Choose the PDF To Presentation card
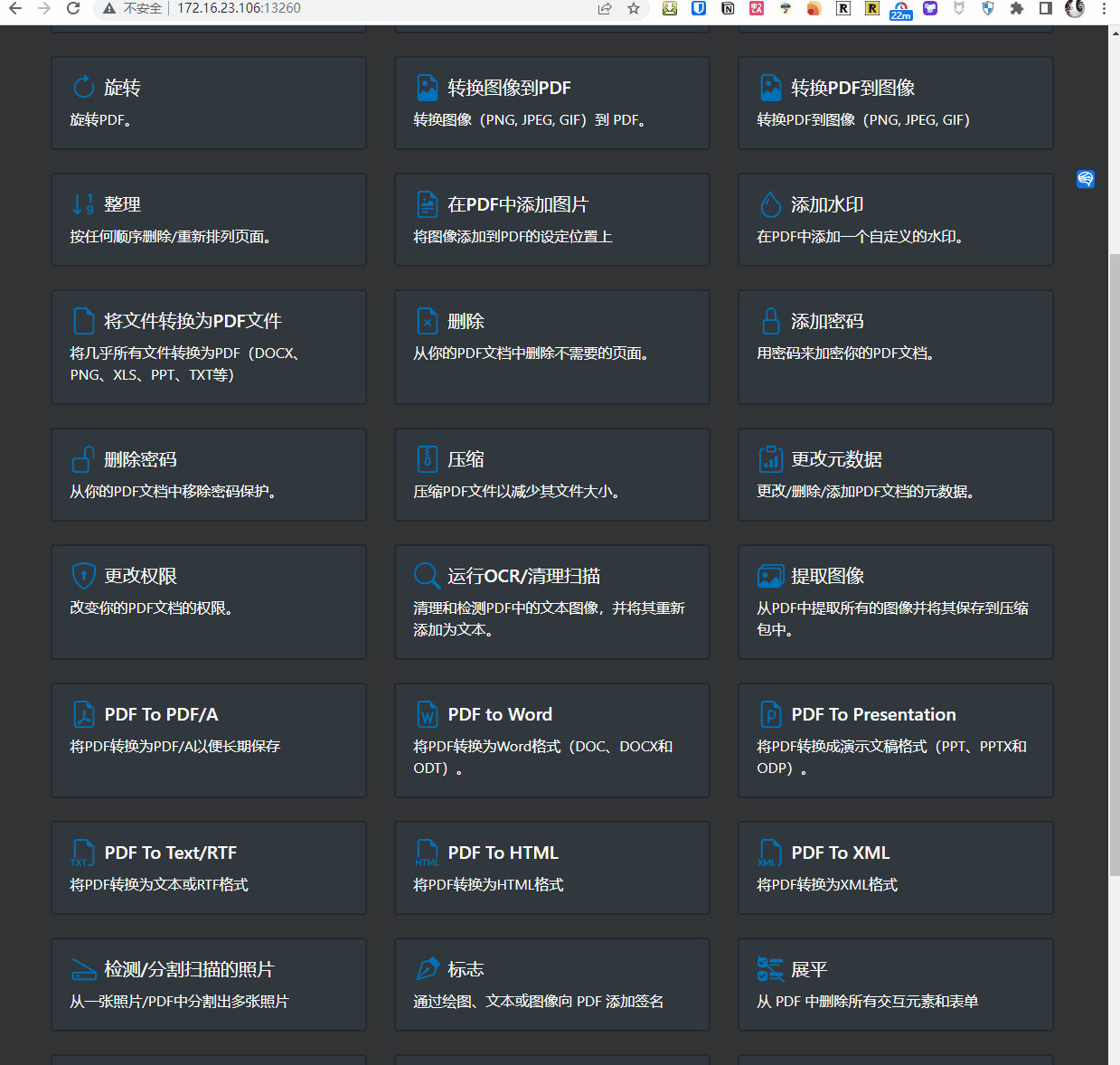Screen dimensions: 1120x1065 click(895, 740)
